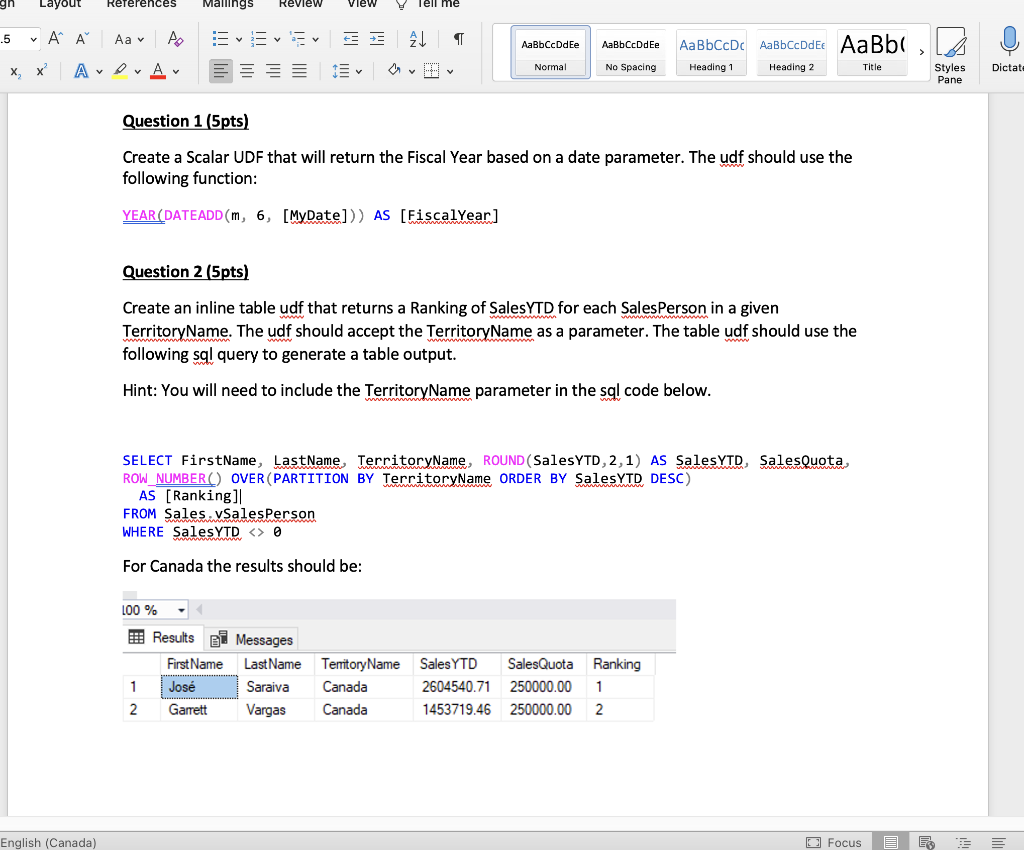Image resolution: width=1024 pixels, height=850 pixels.
Task: Click the line spacing icon
Action: point(341,71)
